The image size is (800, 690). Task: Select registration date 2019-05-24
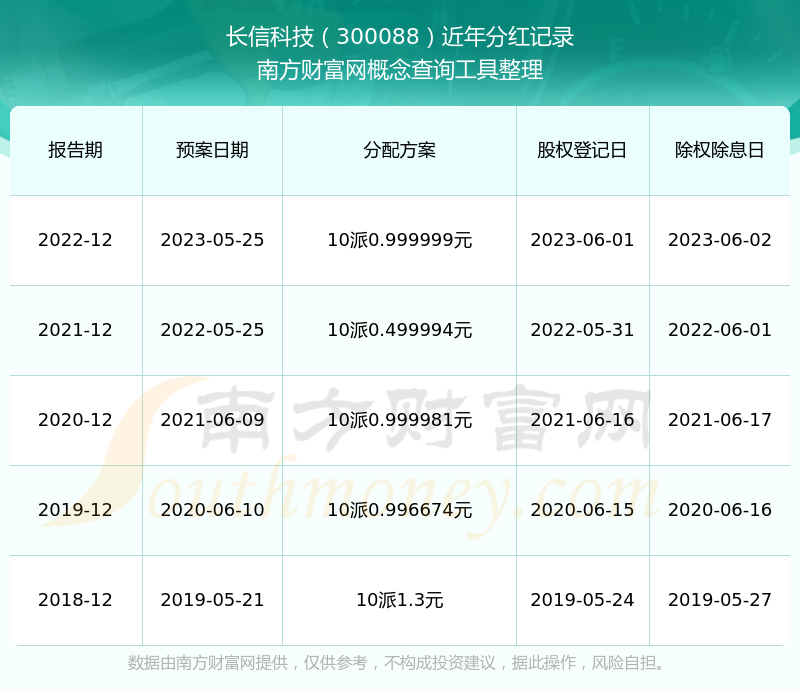pyautogui.click(x=582, y=600)
